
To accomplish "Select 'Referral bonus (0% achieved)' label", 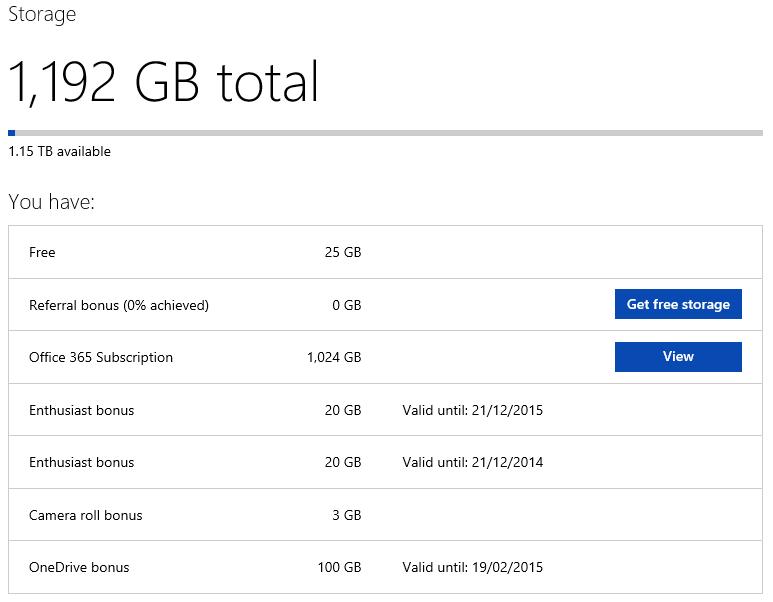I will tap(119, 305).
